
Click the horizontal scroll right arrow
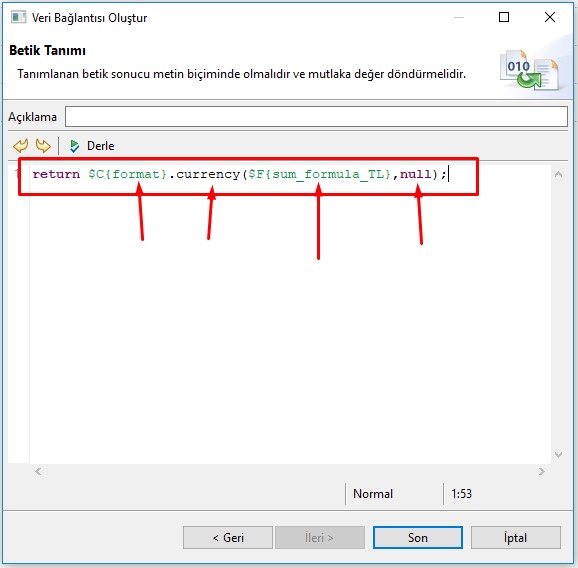542,471
